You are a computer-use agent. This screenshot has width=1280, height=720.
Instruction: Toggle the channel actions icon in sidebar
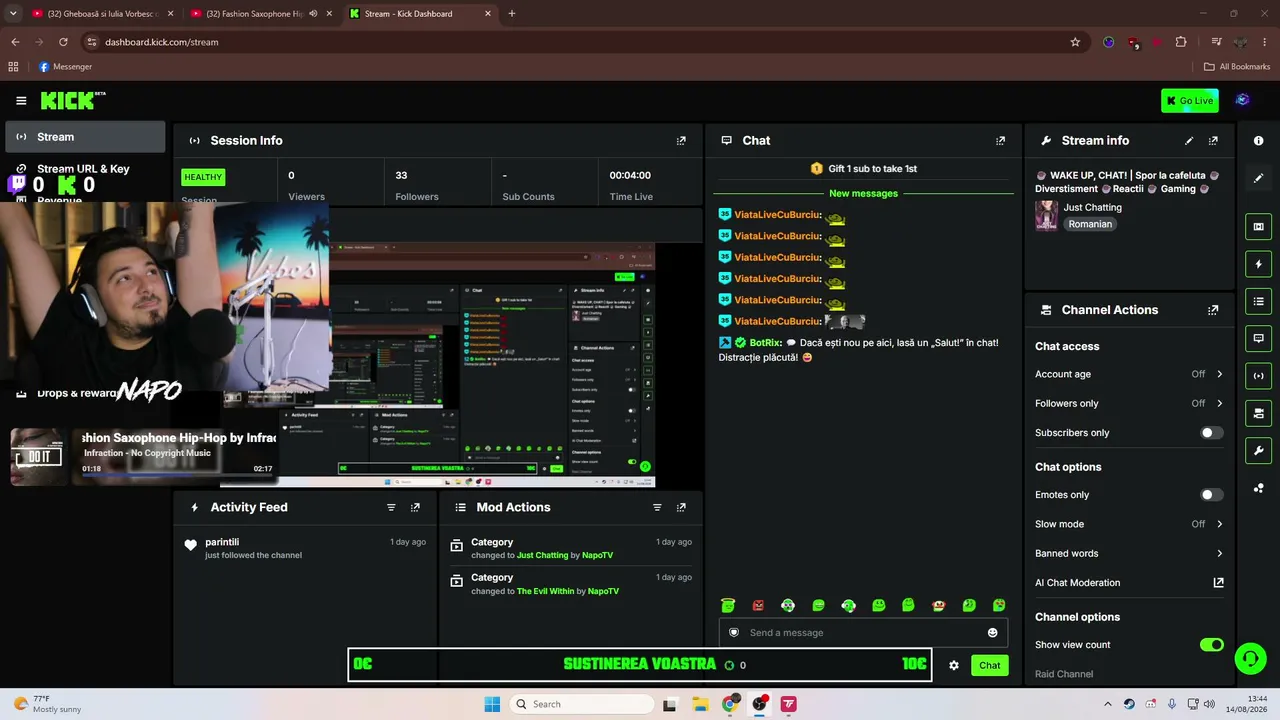click(1258, 413)
